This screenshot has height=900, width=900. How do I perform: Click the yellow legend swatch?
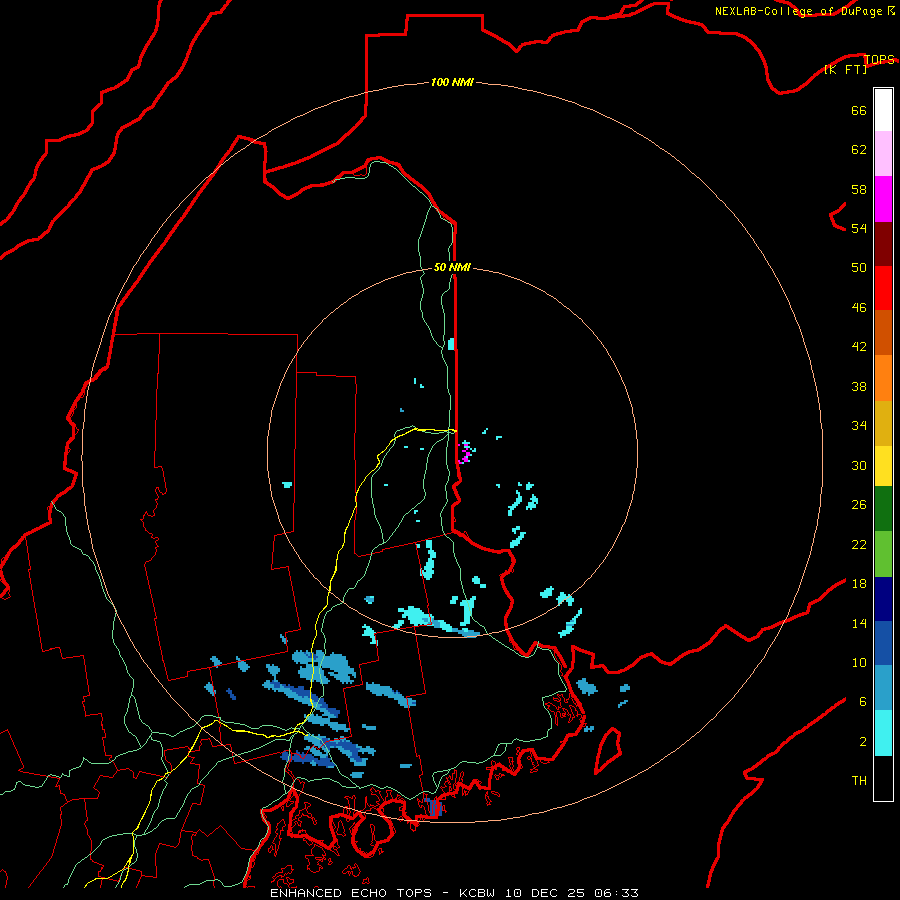(883, 466)
